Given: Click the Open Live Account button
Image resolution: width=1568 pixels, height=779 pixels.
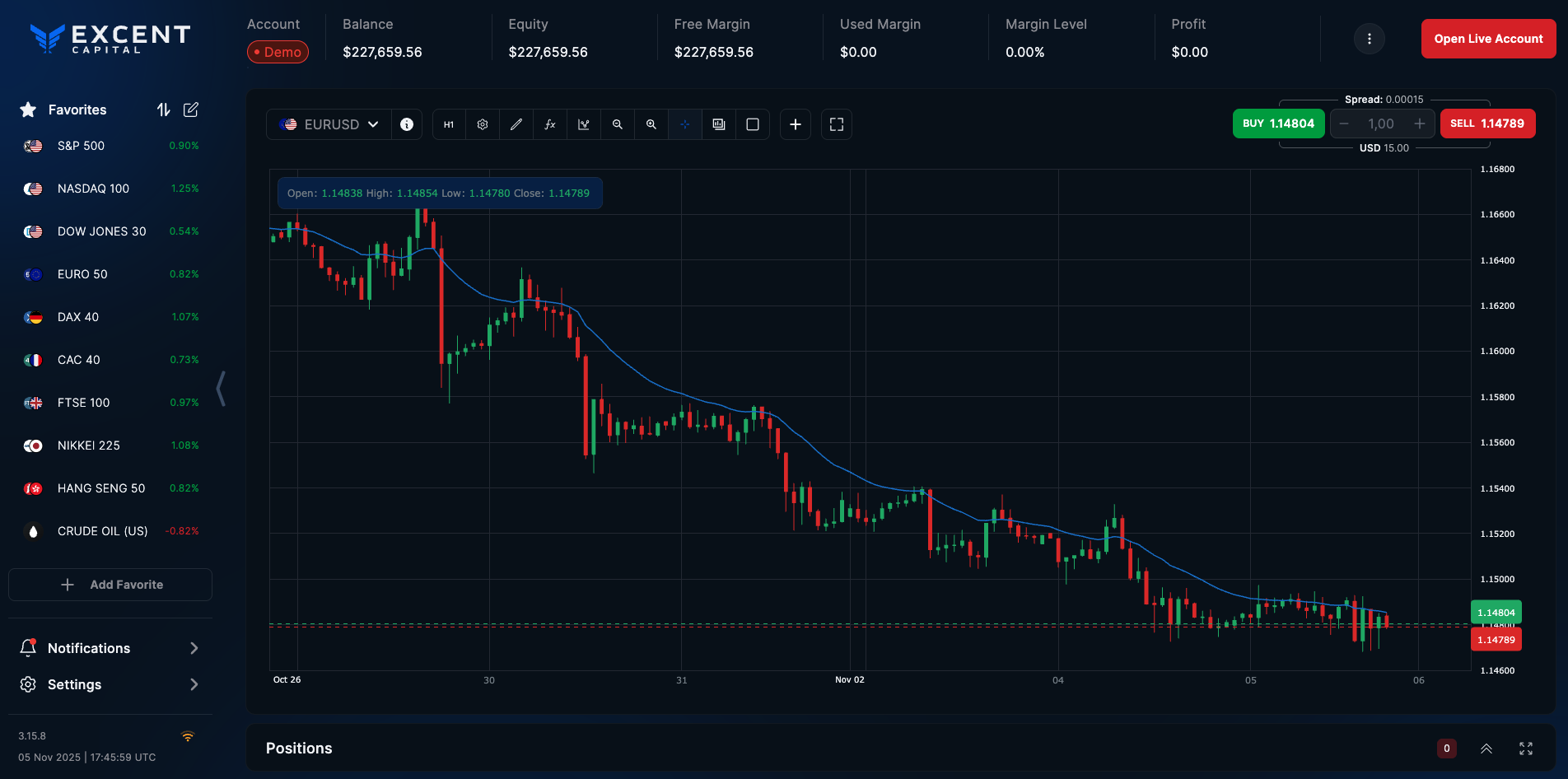Looking at the screenshot, I should (x=1487, y=39).
